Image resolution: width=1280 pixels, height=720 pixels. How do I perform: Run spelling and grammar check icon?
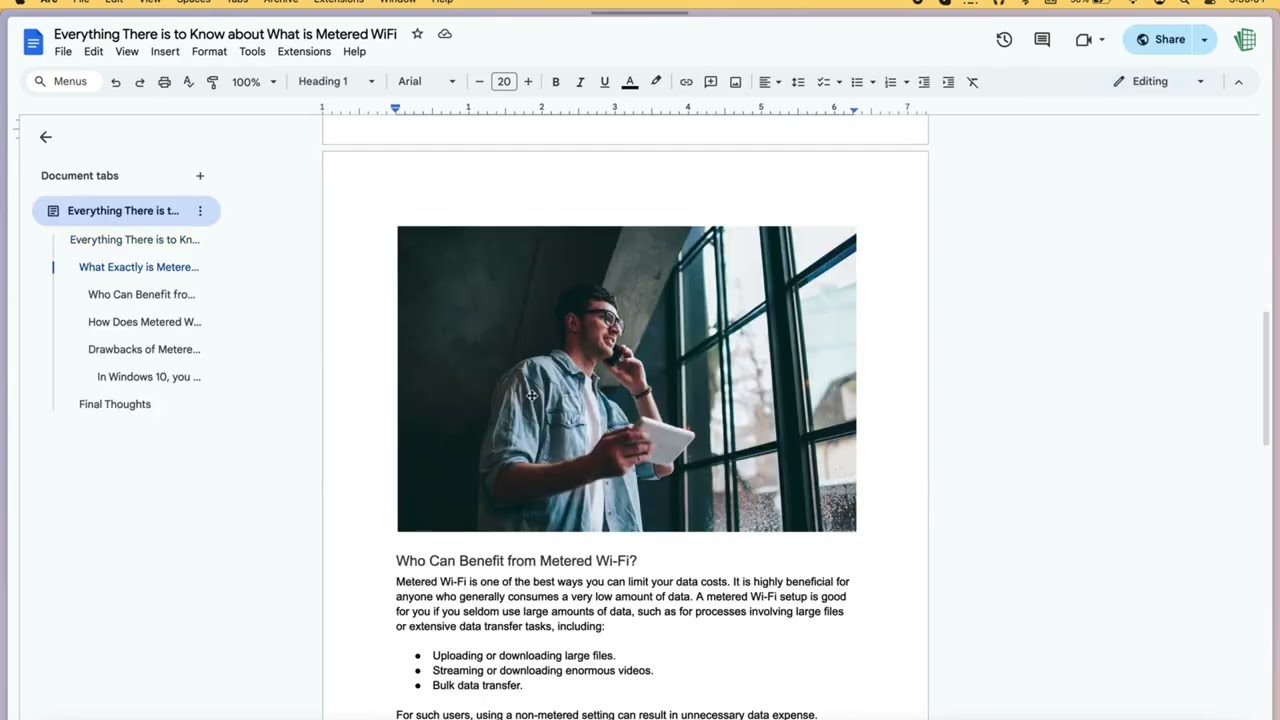188,82
